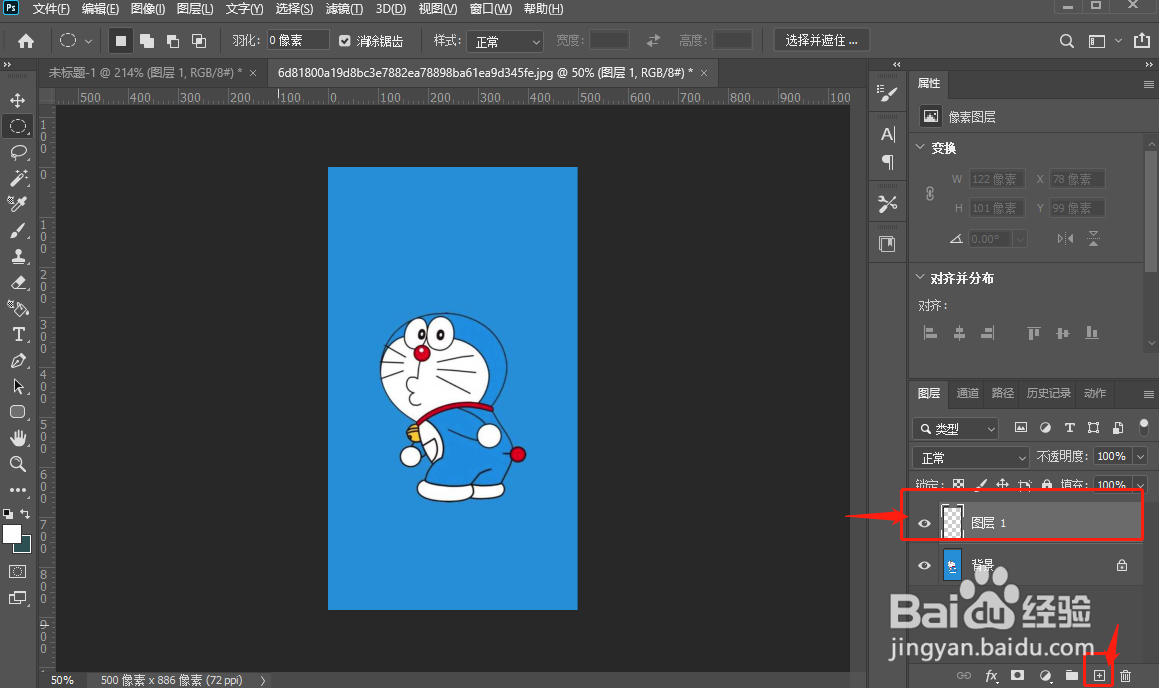The width and height of the screenshot is (1159, 688).
Task: Select the Brush tool
Action: tap(18, 231)
